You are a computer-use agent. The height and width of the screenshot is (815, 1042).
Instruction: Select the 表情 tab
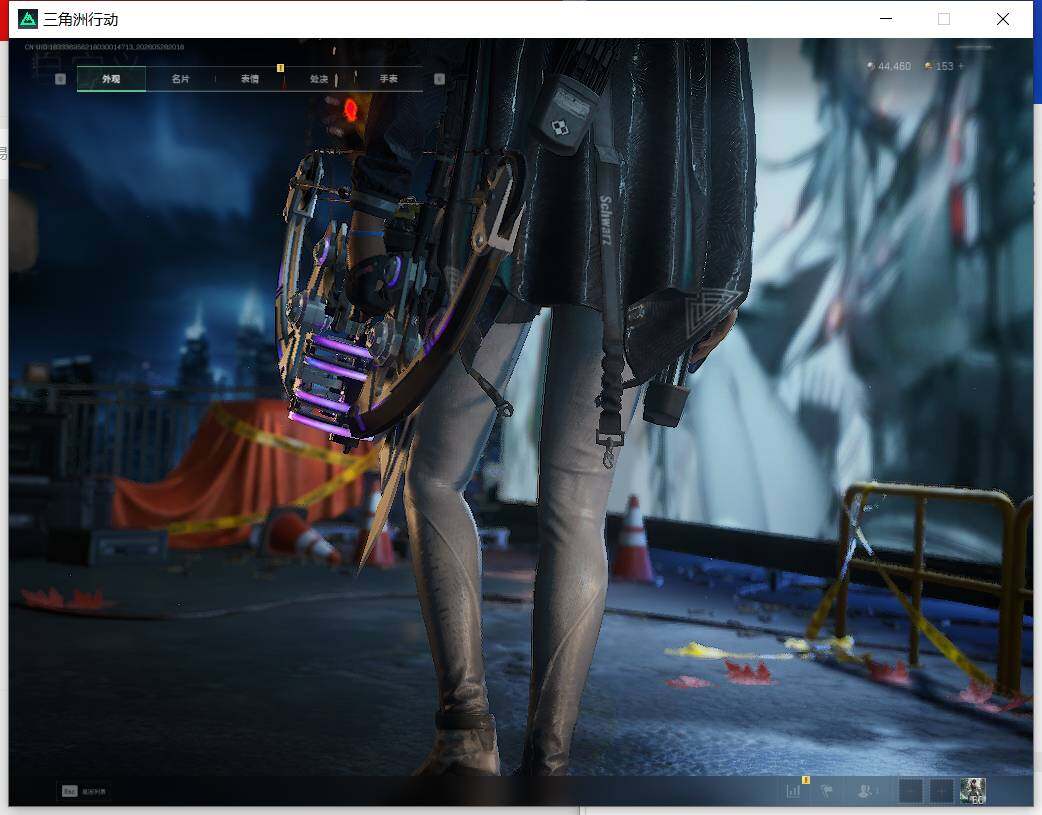click(x=250, y=79)
